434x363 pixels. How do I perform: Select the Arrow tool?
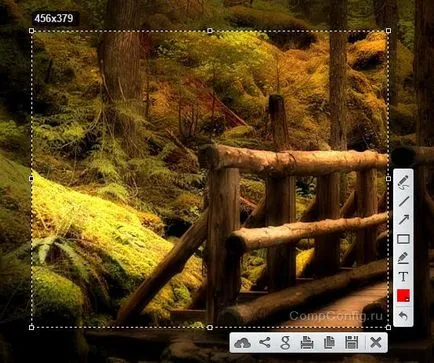pos(403,220)
